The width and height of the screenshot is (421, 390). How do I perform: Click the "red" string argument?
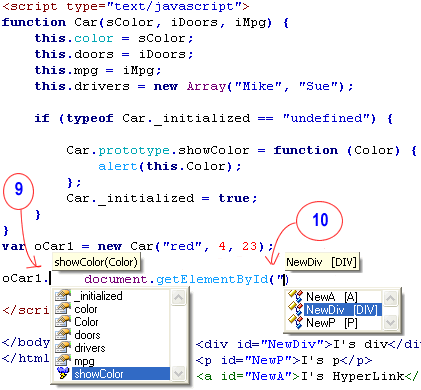182,246
